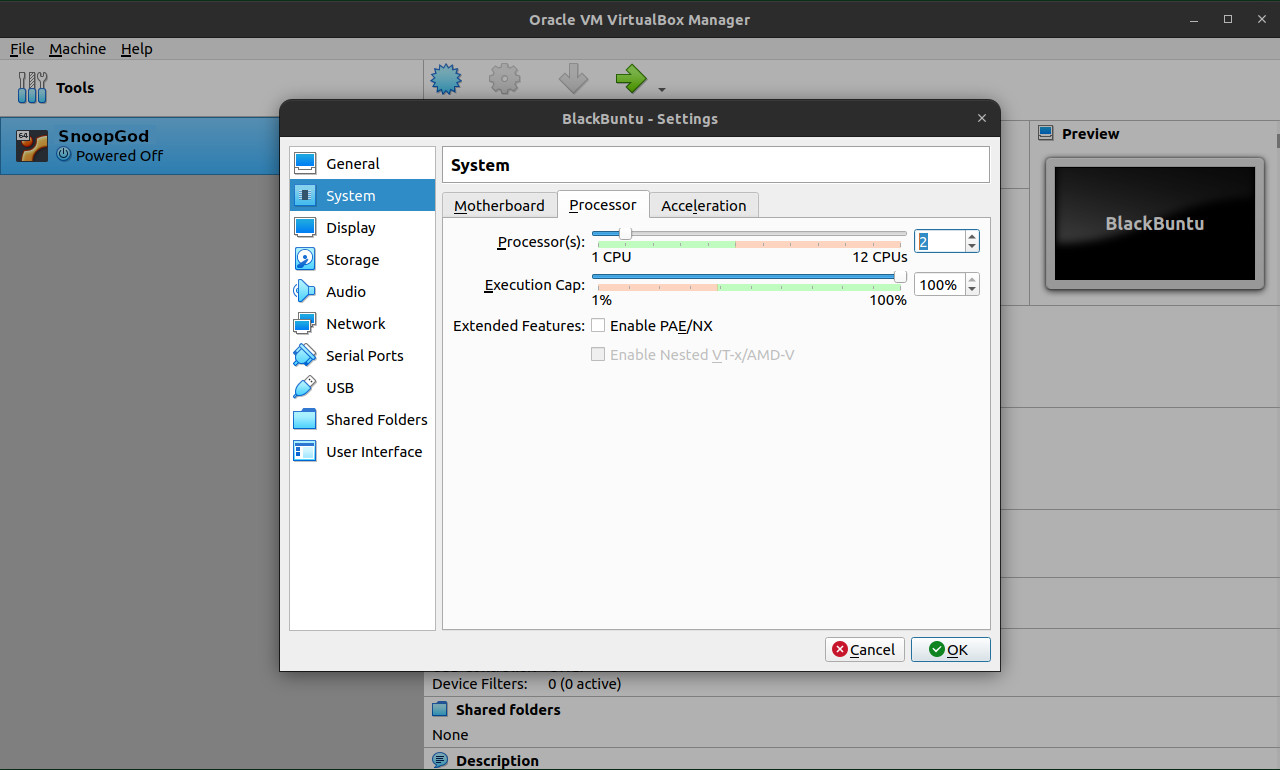Switch to the Motherboard tab
1280x770 pixels.
click(x=499, y=205)
